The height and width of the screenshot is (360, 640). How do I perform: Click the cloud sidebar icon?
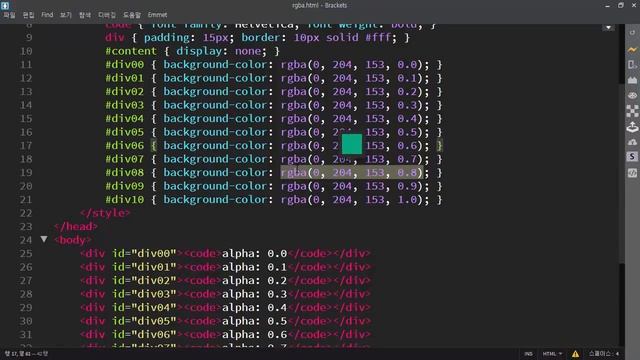click(x=632, y=142)
